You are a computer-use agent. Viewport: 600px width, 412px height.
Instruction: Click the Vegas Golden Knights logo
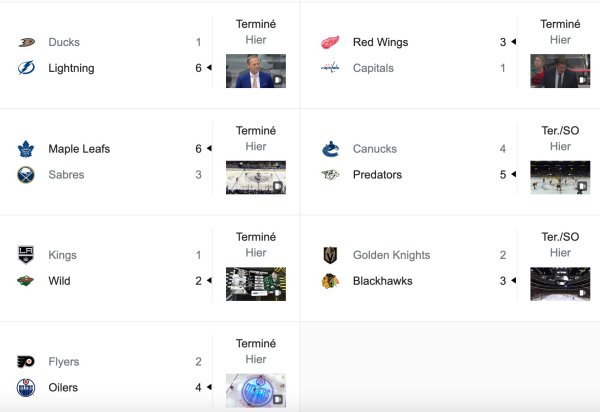pyautogui.click(x=330, y=255)
